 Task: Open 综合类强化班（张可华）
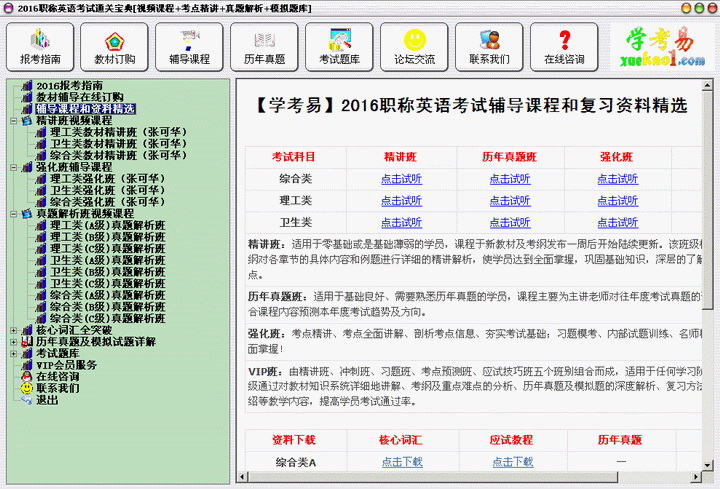[107, 202]
